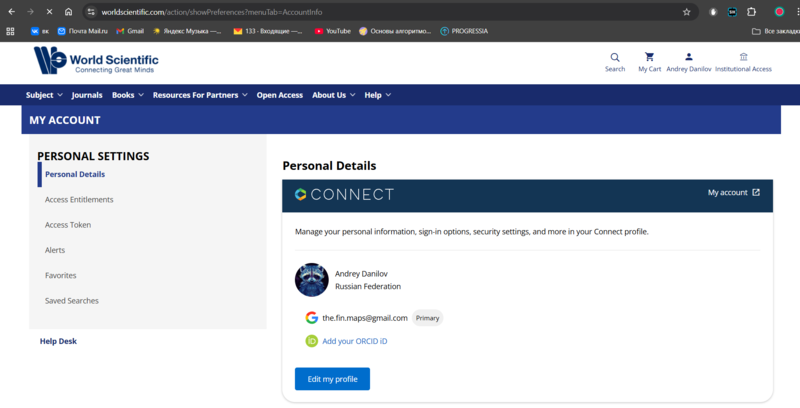This screenshot has height=408, width=800.
Task: Click Andrey Danilov user account icon
Action: 689,57
